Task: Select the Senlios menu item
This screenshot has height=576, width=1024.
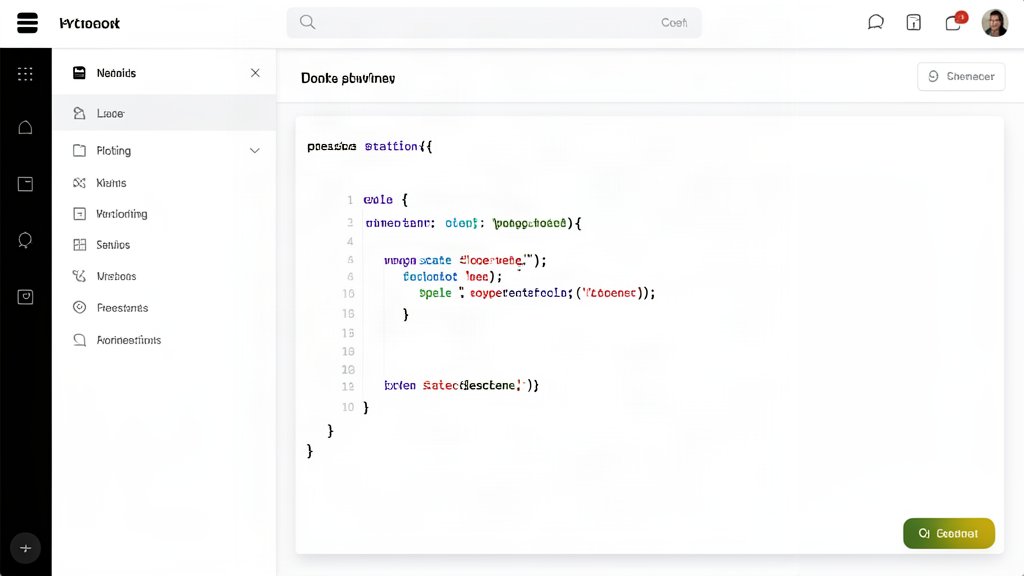Action: (x=164, y=245)
